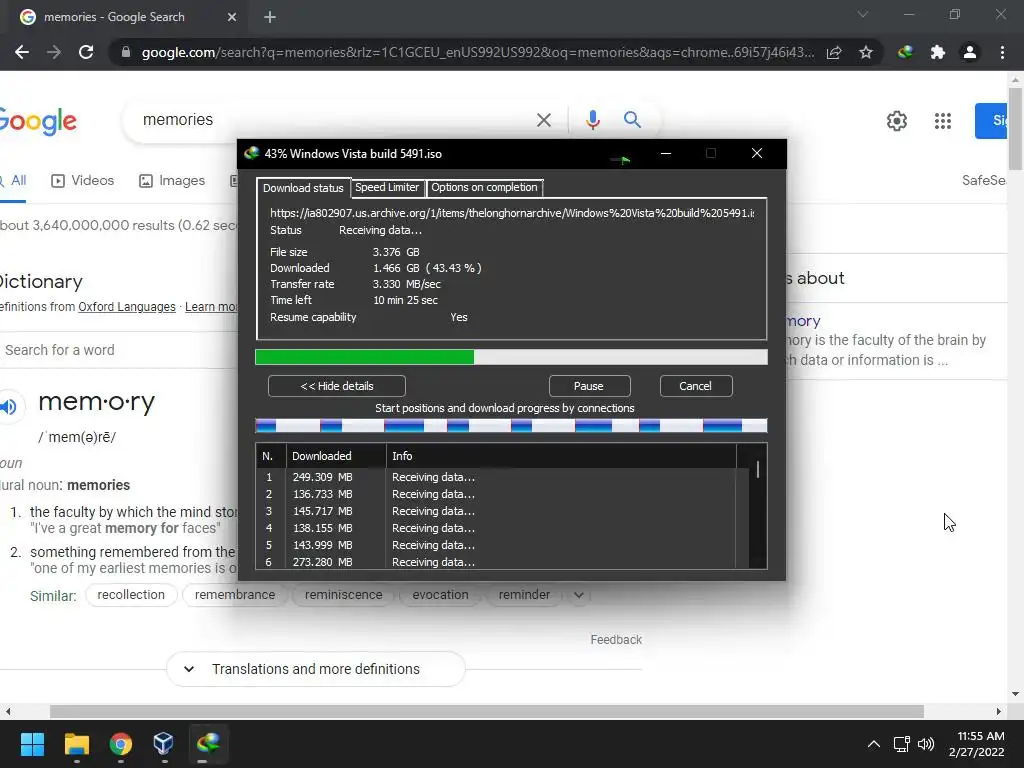The image size is (1024, 768).
Task: Open Oxford Languages link
Action: [127, 307]
